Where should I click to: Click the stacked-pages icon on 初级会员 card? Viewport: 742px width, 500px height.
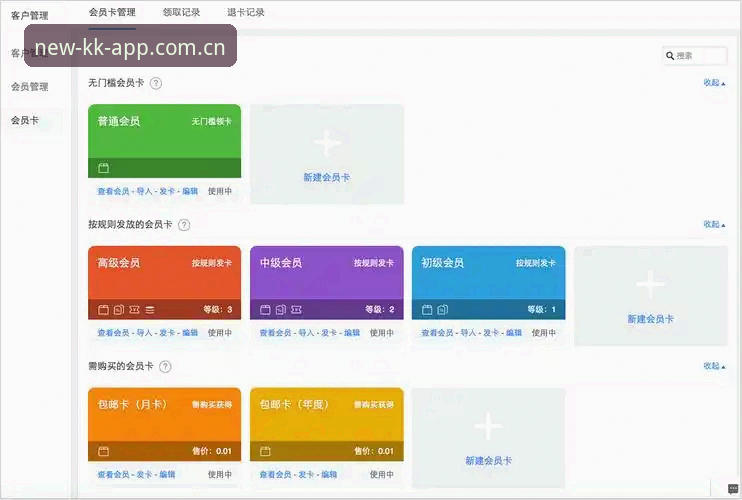[x=442, y=310]
